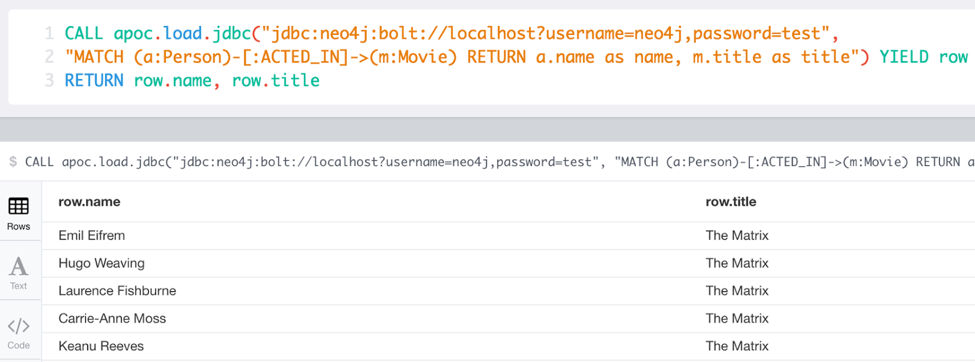The width and height of the screenshot is (975, 362).
Task: Click the row.title column header
Action: (x=731, y=202)
